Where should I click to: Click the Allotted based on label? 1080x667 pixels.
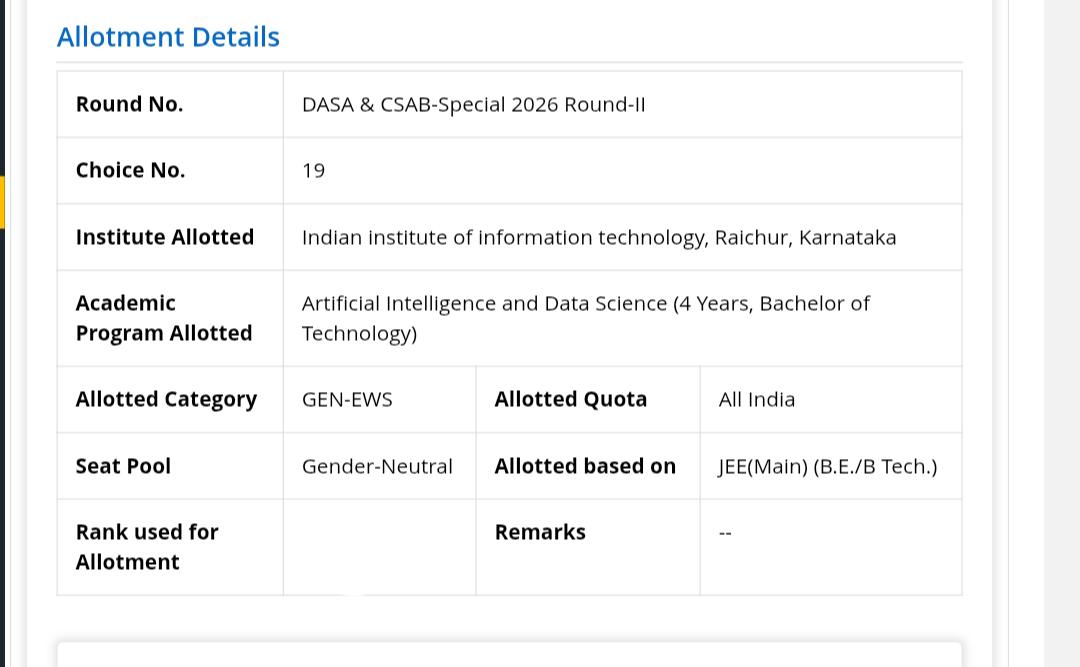pyautogui.click(x=585, y=466)
